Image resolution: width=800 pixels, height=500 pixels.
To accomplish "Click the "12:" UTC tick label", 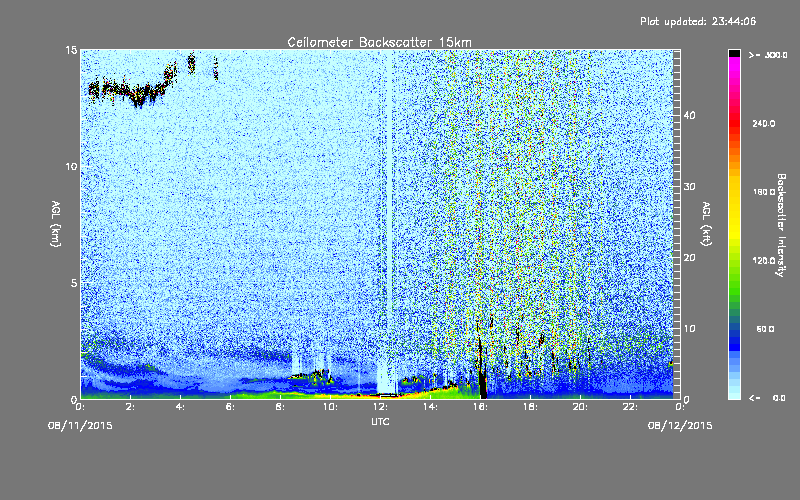I will pyautogui.click(x=380, y=407).
